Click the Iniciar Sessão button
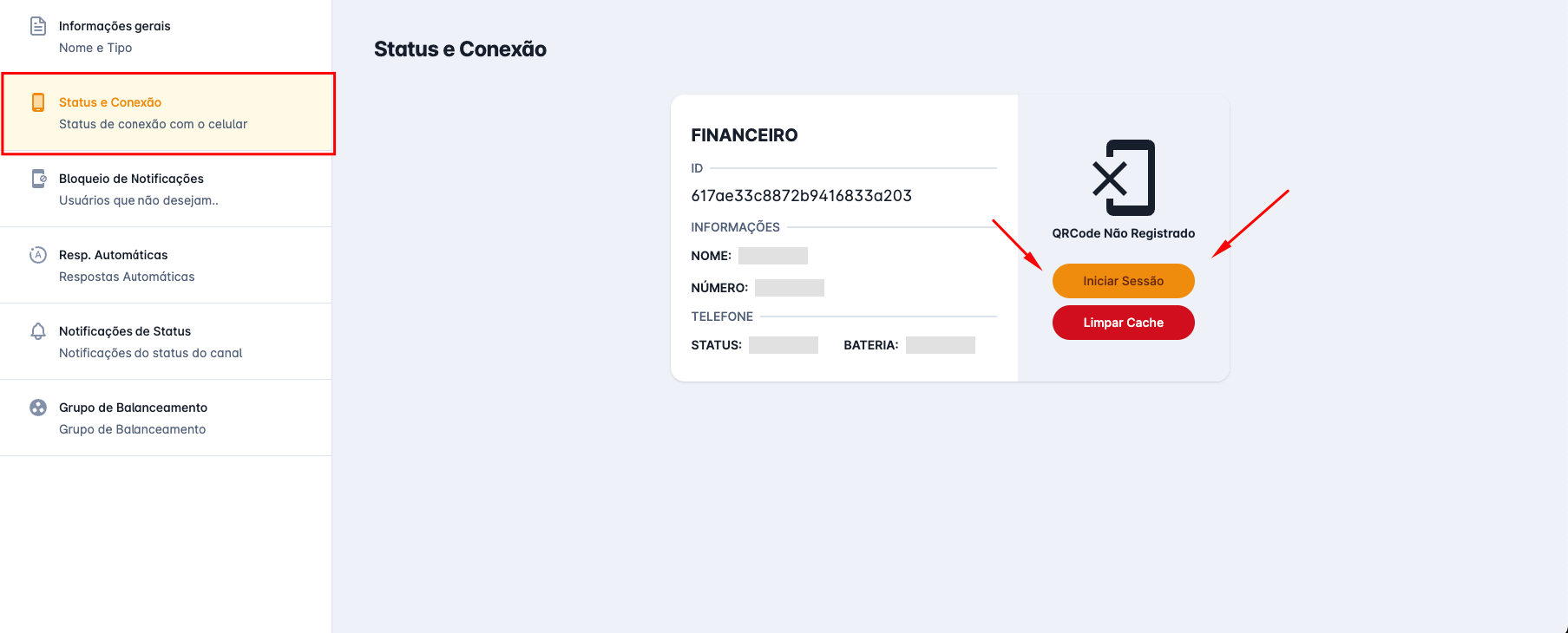 pos(1123,281)
